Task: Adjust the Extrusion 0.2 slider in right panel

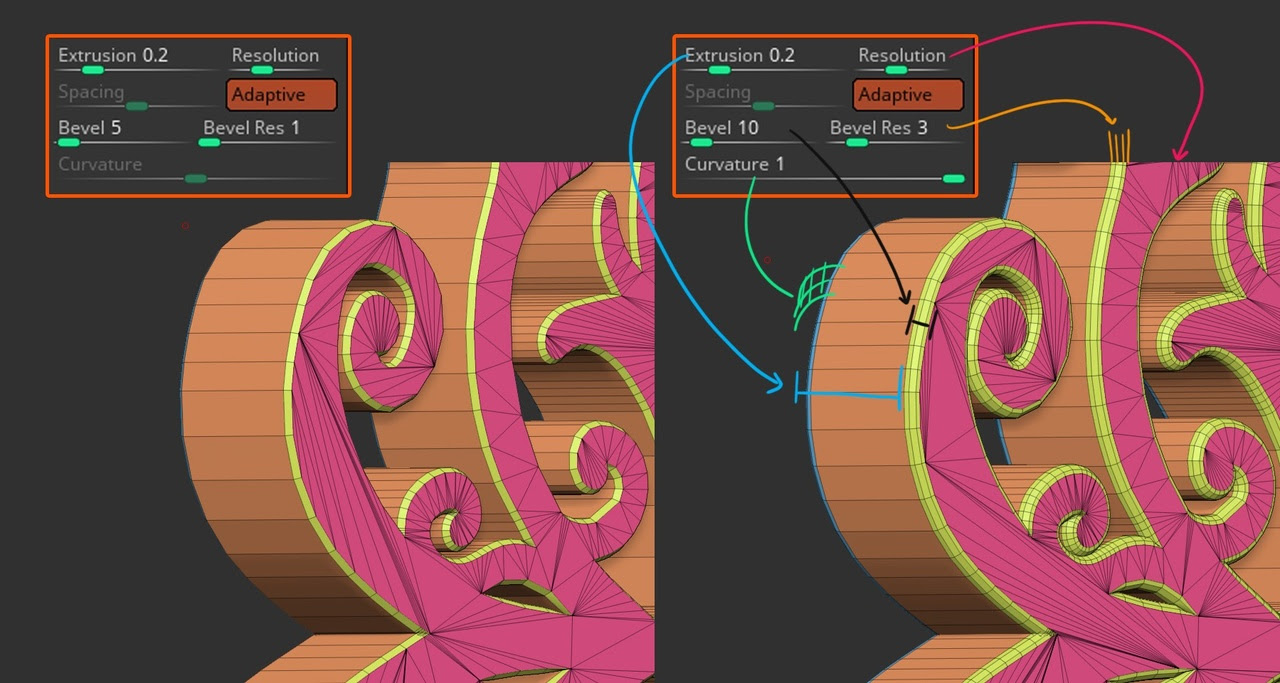Action: click(x=764, y=60)
